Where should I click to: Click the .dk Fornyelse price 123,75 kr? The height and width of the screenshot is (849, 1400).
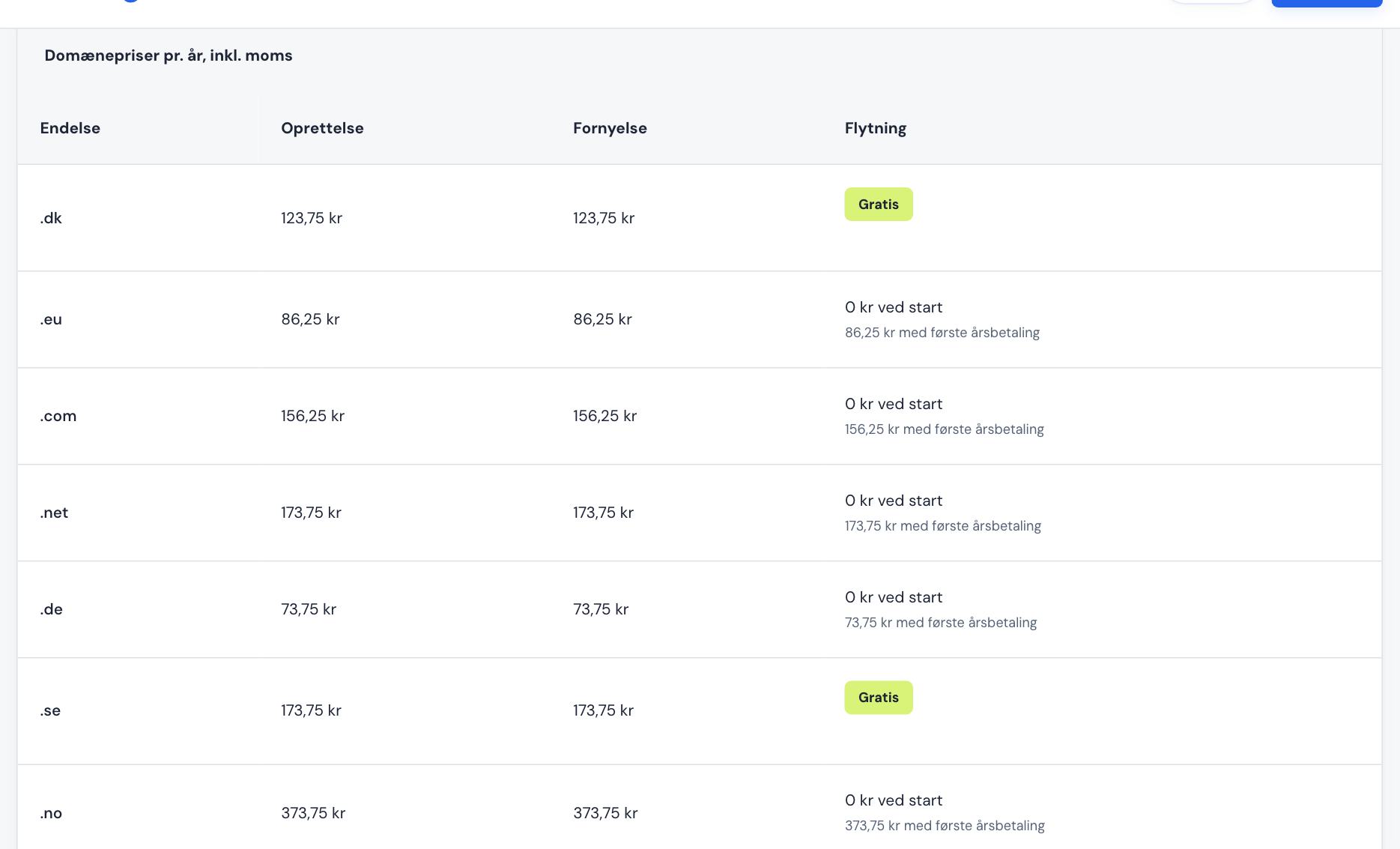[604, 218]
